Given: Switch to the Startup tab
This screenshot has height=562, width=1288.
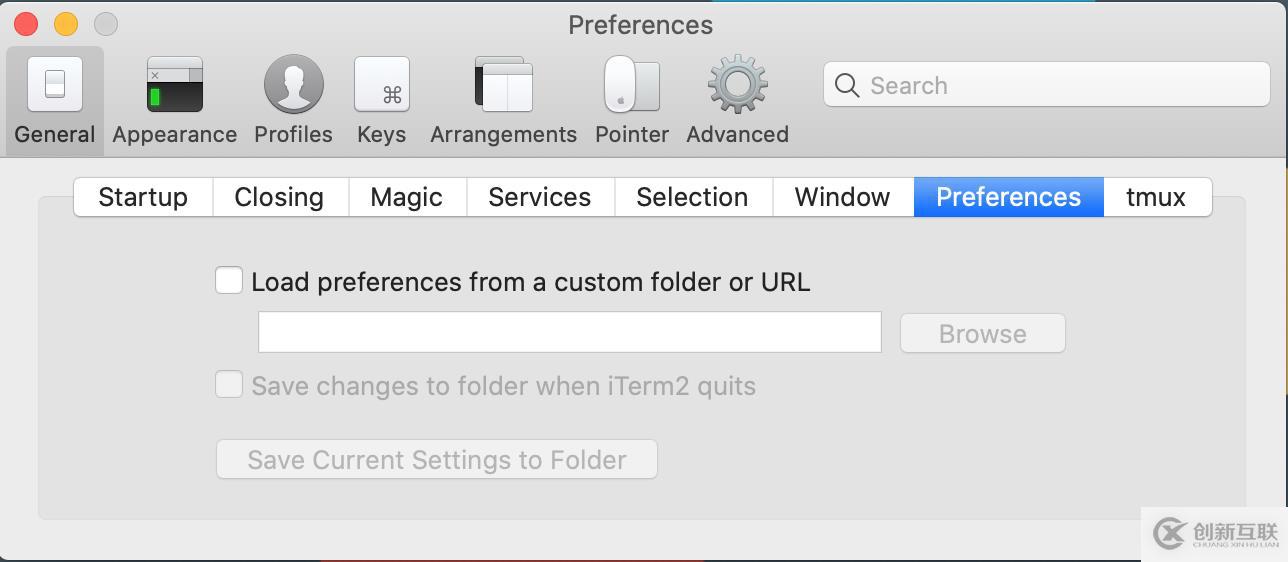Looking at the screenshot, I should coord(143,197).
